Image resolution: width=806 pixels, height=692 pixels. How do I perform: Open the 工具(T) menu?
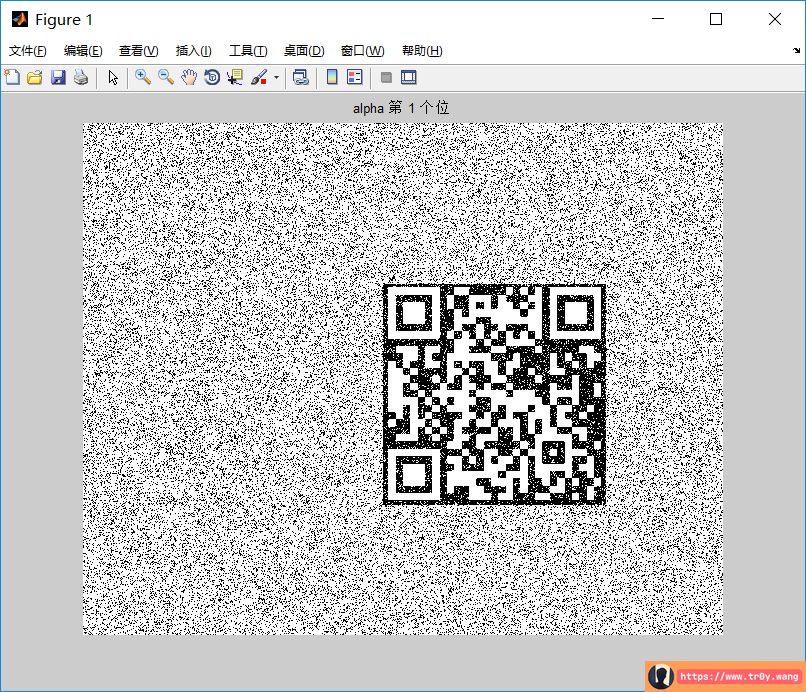pyautogui.click(x=248, y=51)
